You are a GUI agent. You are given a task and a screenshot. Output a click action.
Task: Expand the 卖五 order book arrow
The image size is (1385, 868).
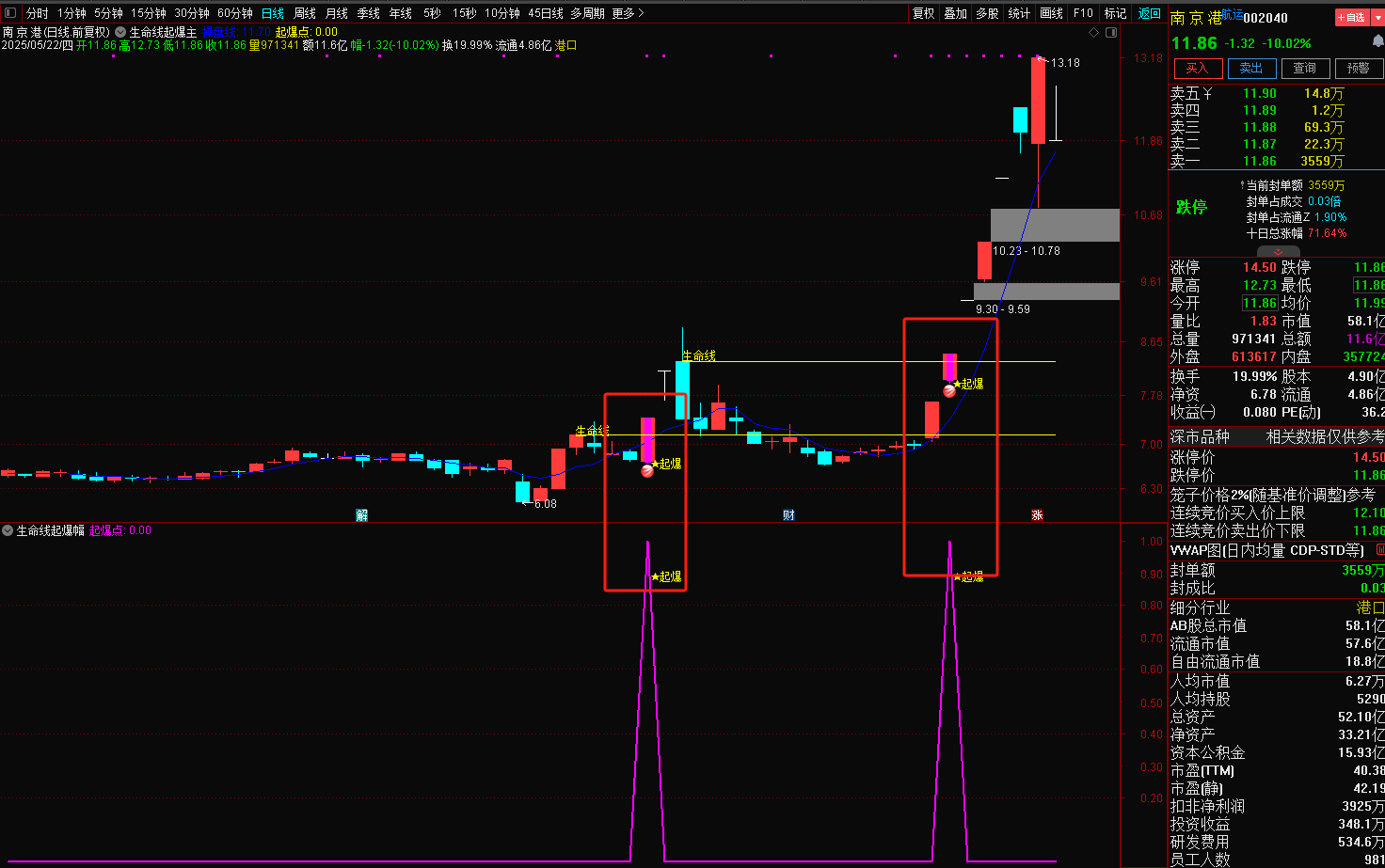[x=1207, y=93]
